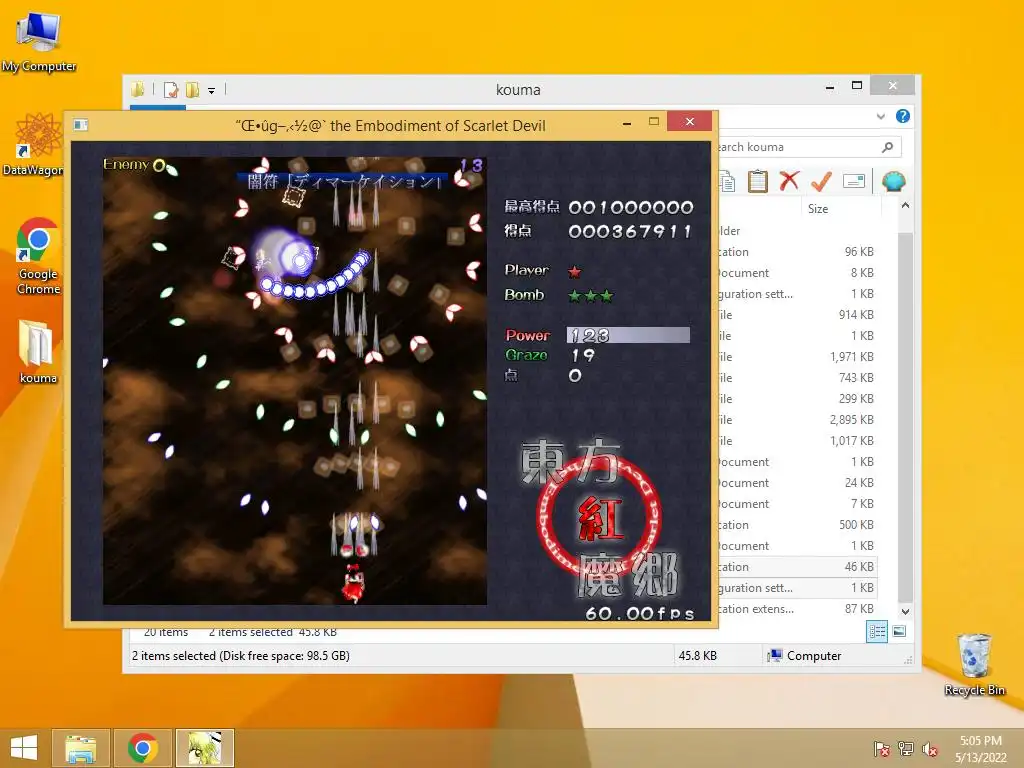
Task: Click the Graze value 19 in game
Action: 583,355
